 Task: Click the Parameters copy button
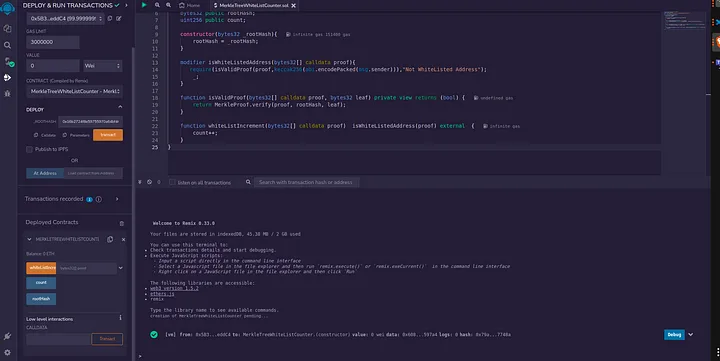point(76,135)
